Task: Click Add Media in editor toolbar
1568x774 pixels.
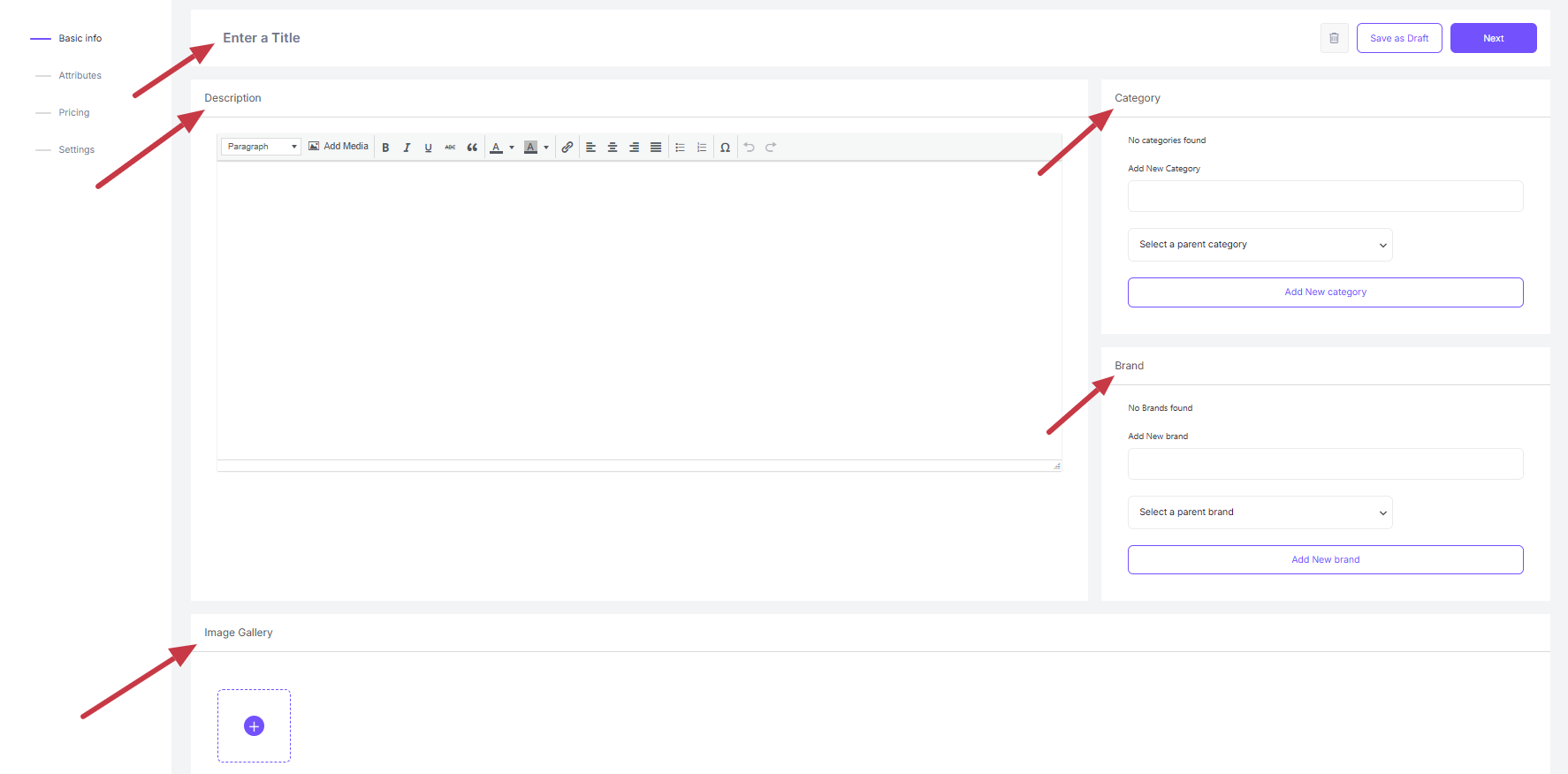Action: point(339,147)
